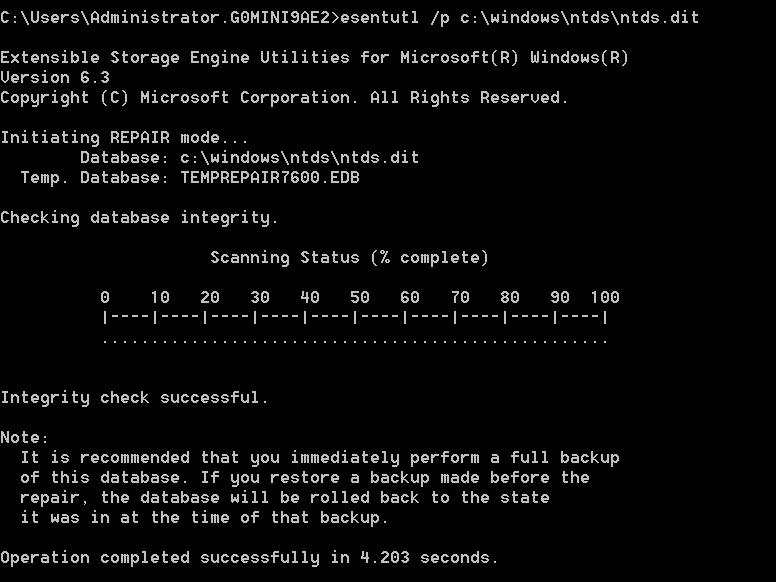Click the 50 mark on progress scale
The image size is (776, 582).
359,298
